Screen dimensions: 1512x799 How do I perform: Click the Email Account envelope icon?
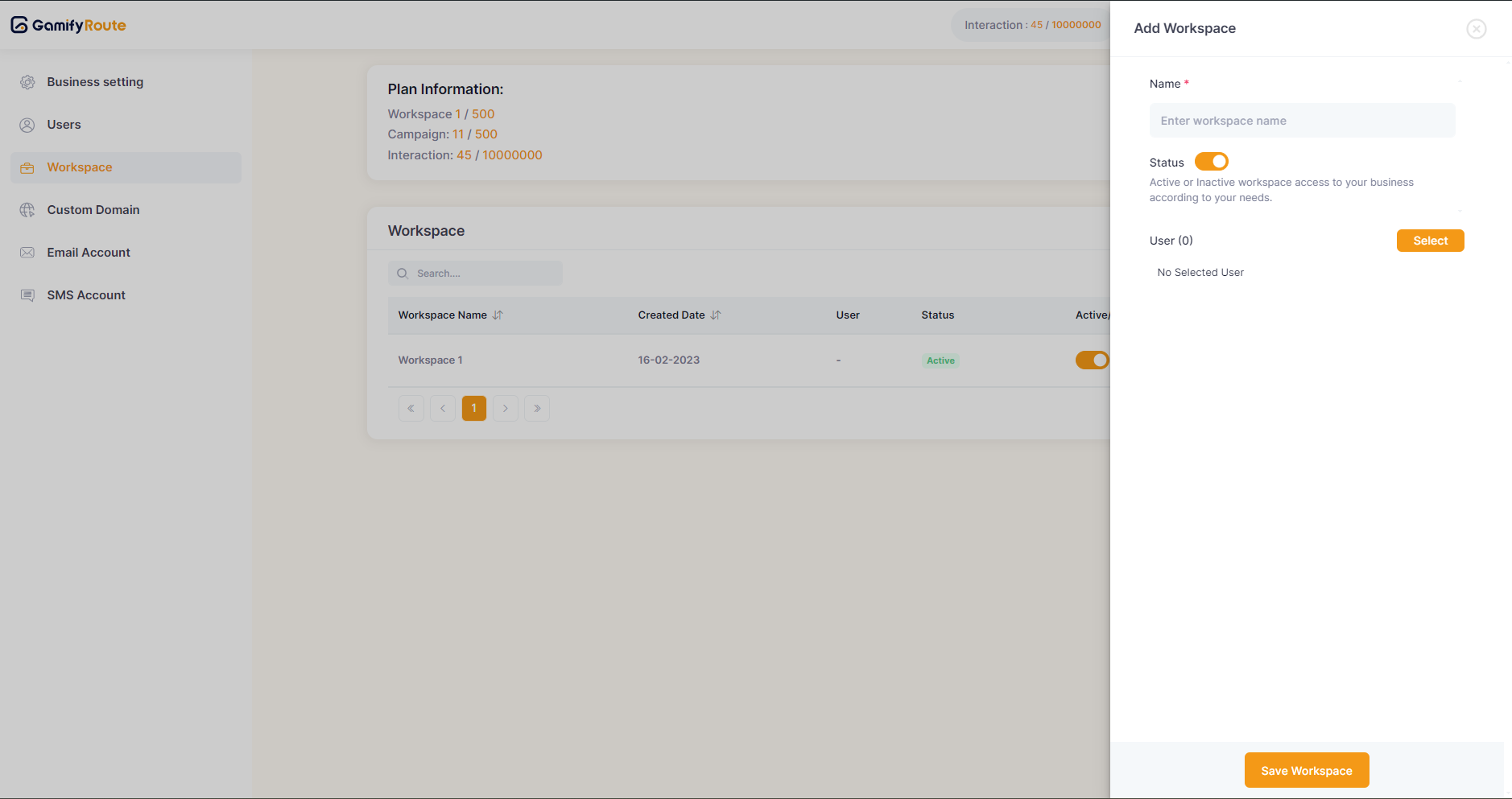pos(27,253)
